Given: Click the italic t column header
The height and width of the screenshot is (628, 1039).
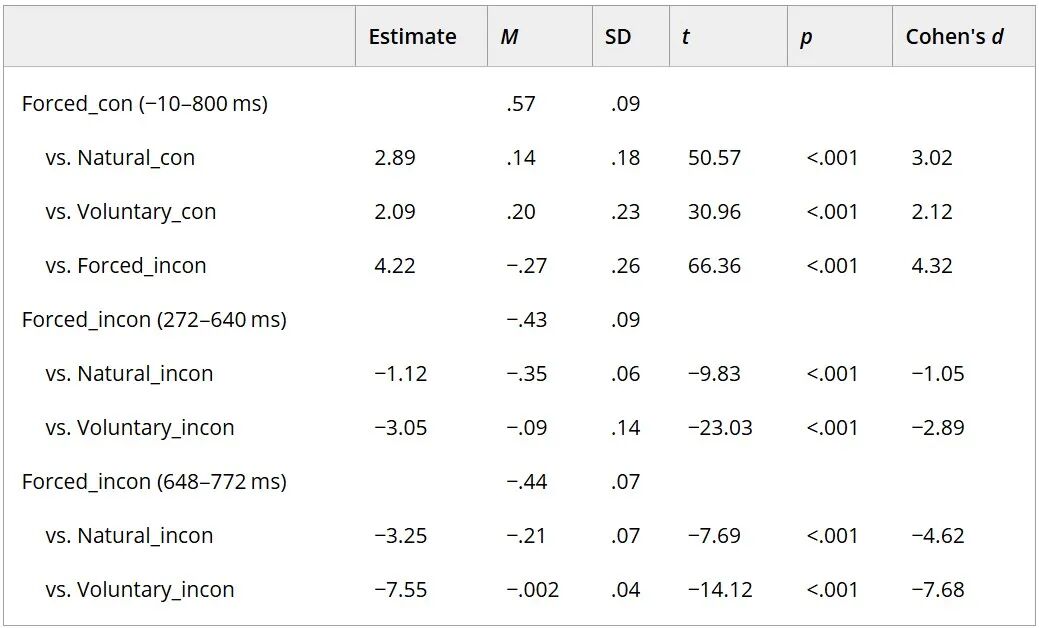Looking at the screenshot, I should pyautogui.click(x=685, y=37).
